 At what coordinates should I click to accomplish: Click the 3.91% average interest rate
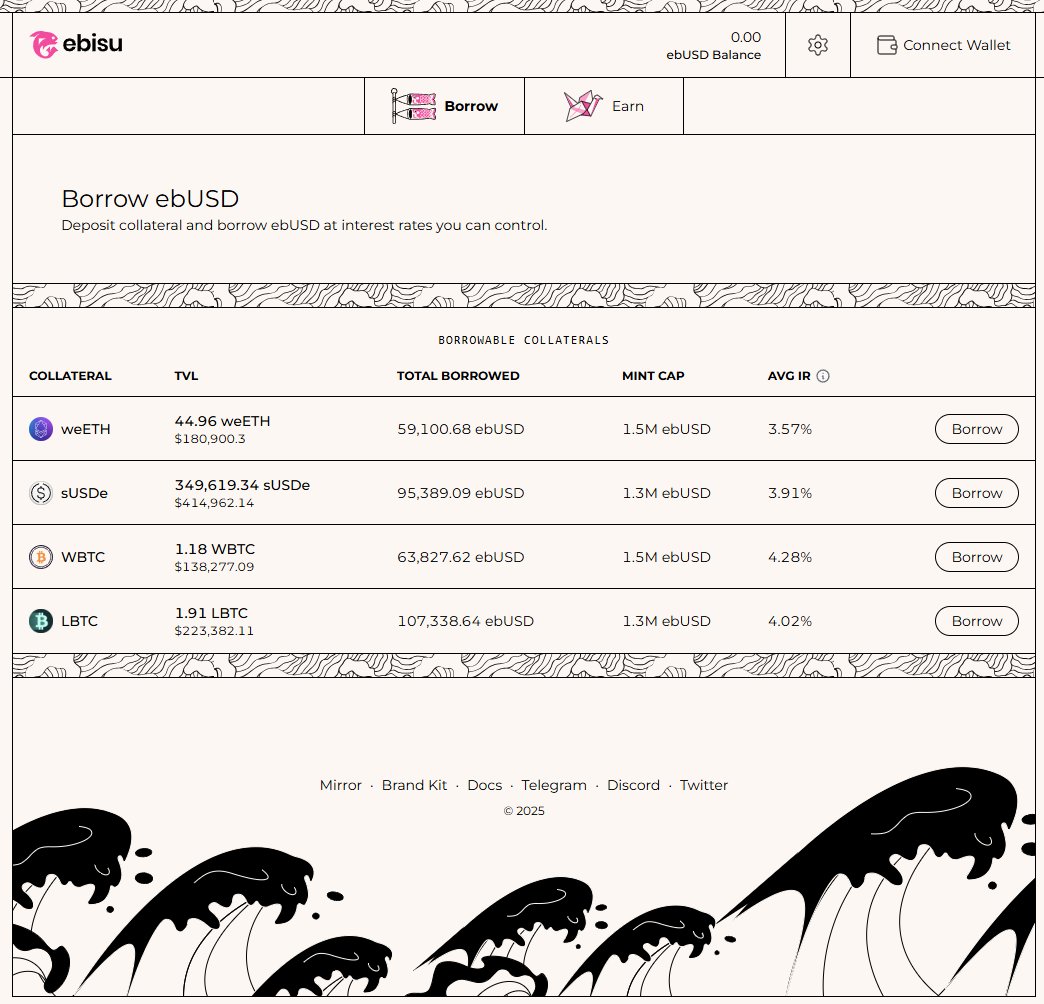click(790, 493)
